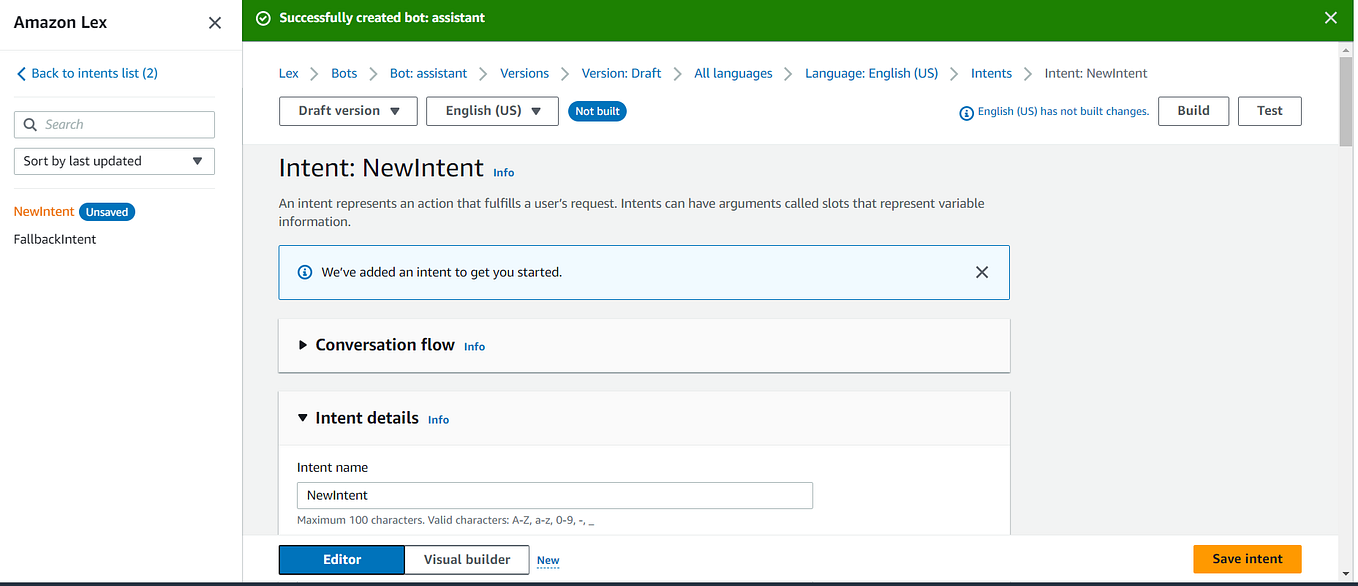
Task: Click inside the Intent name field
Action: pos(554,495)
